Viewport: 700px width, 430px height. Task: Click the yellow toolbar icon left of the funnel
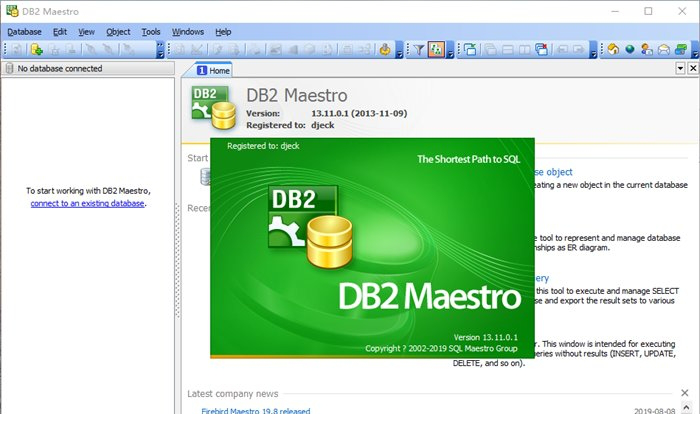(385, 50)
